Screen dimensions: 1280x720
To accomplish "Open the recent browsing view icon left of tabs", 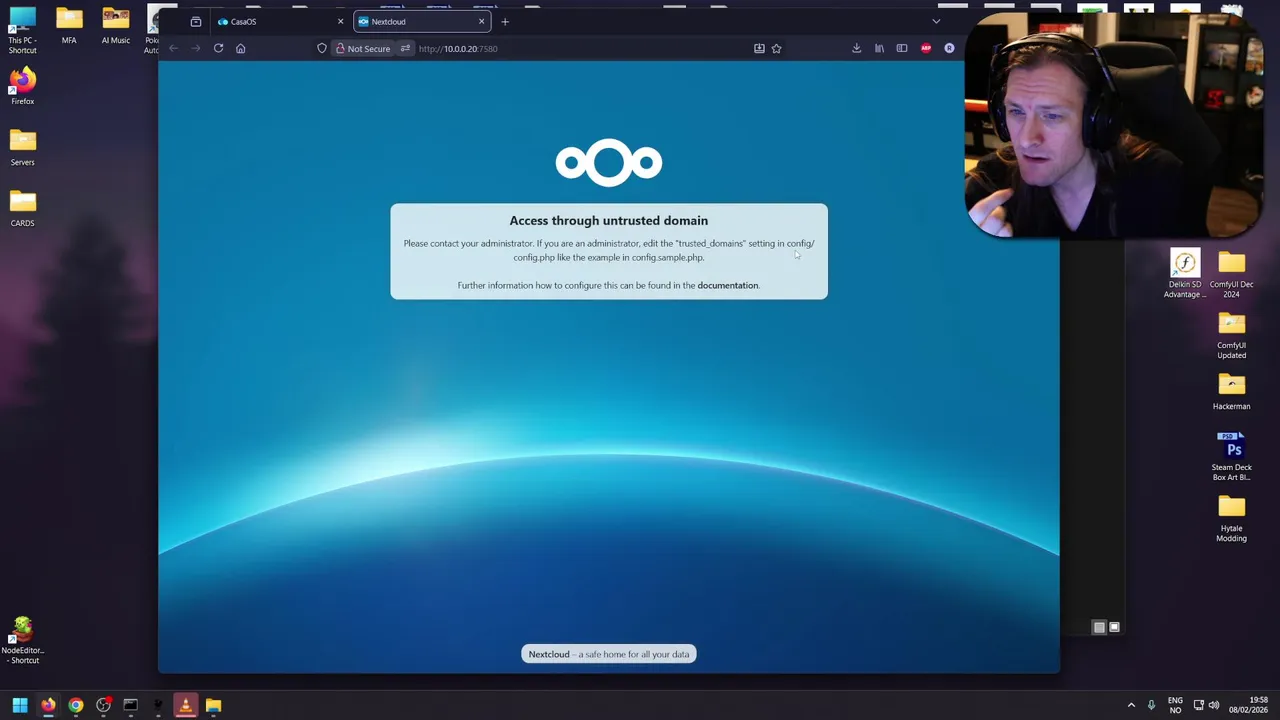I will pyautogui.click(x=196, y=21).
